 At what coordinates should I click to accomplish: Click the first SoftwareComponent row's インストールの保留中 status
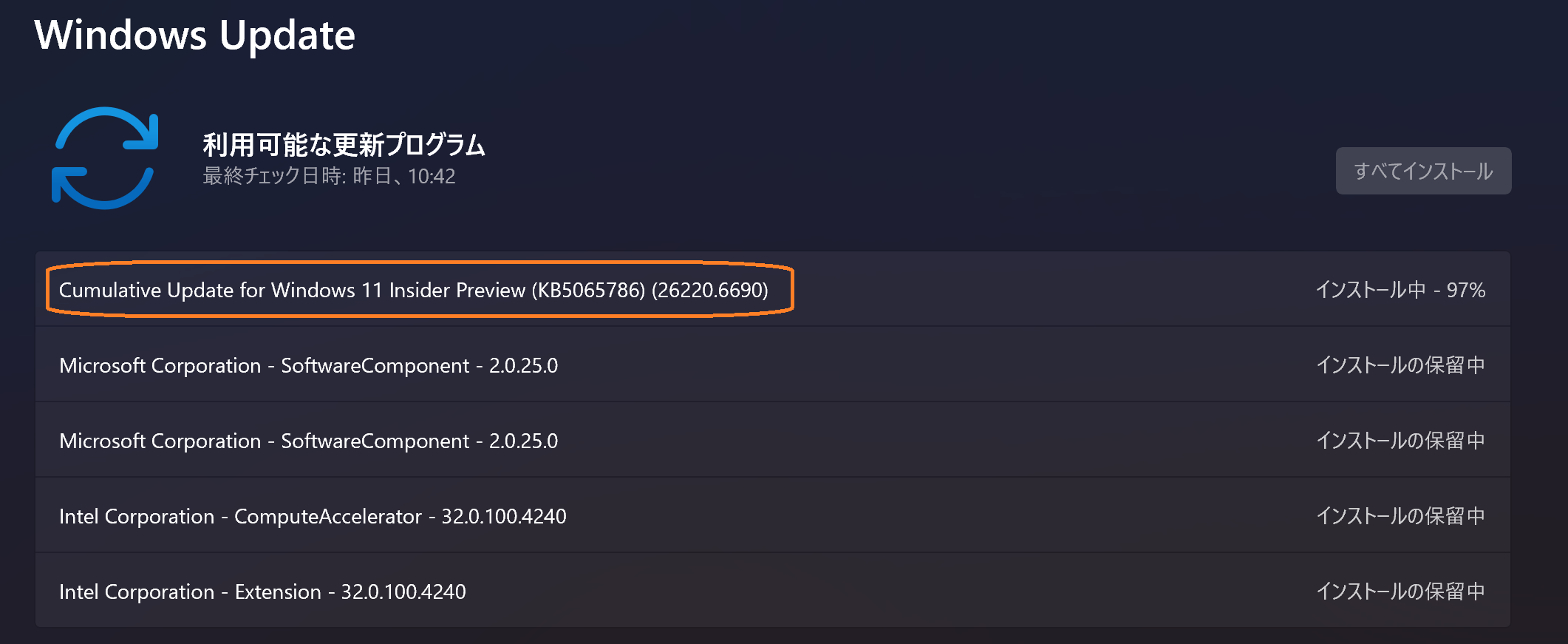tap(1400, 365)
